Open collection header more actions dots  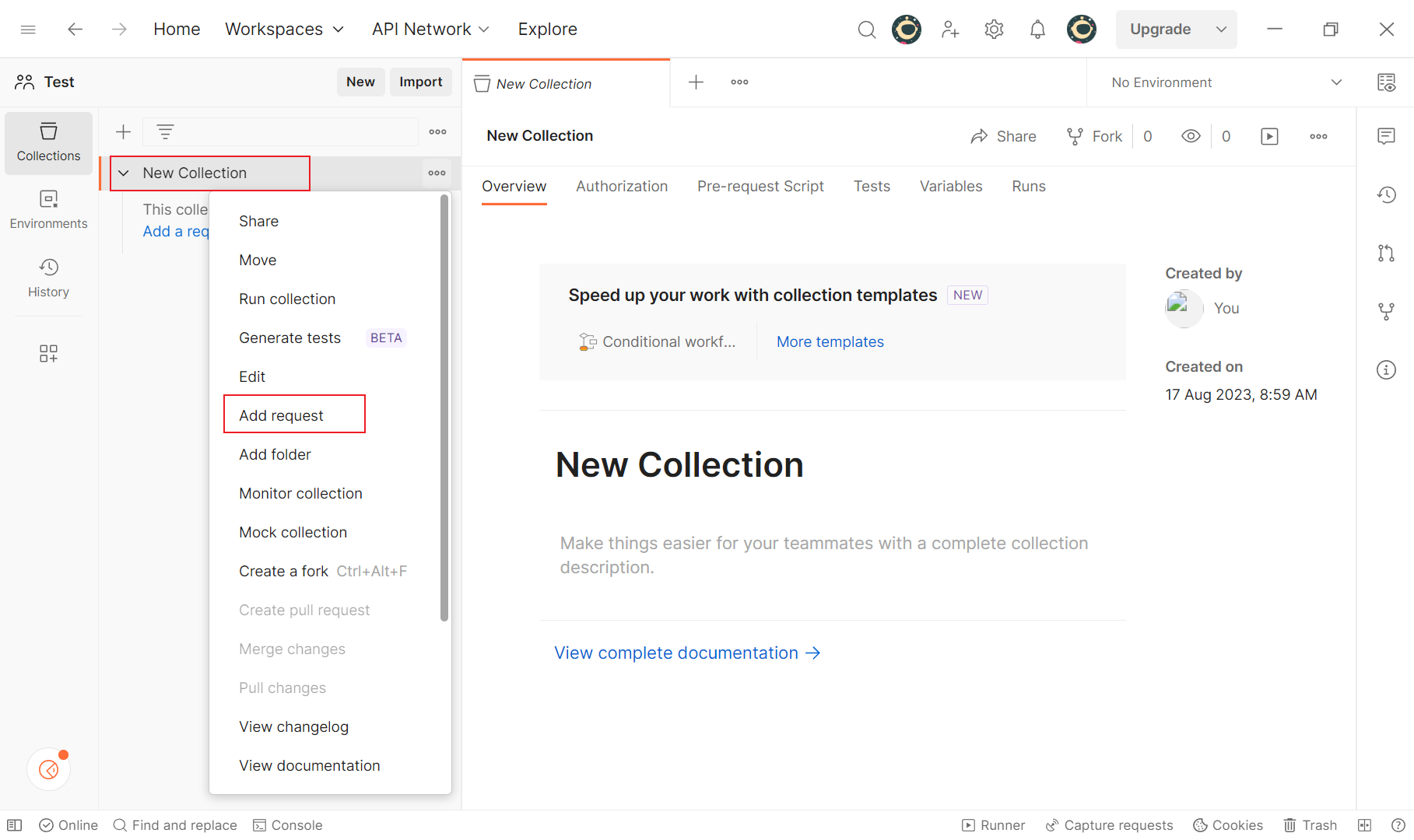(x=1318, y=136)
